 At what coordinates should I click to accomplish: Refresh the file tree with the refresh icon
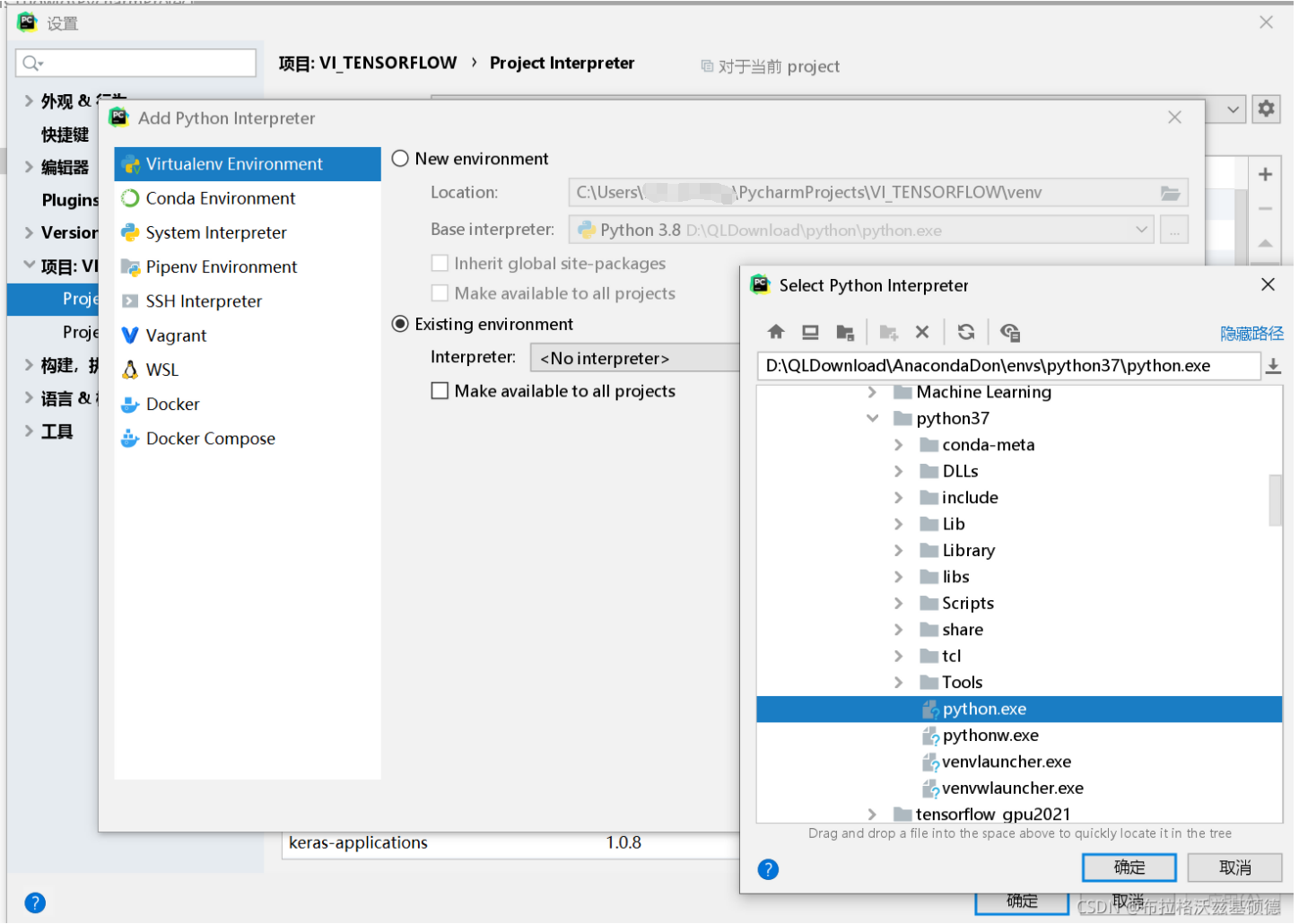(x=966, y=332)
